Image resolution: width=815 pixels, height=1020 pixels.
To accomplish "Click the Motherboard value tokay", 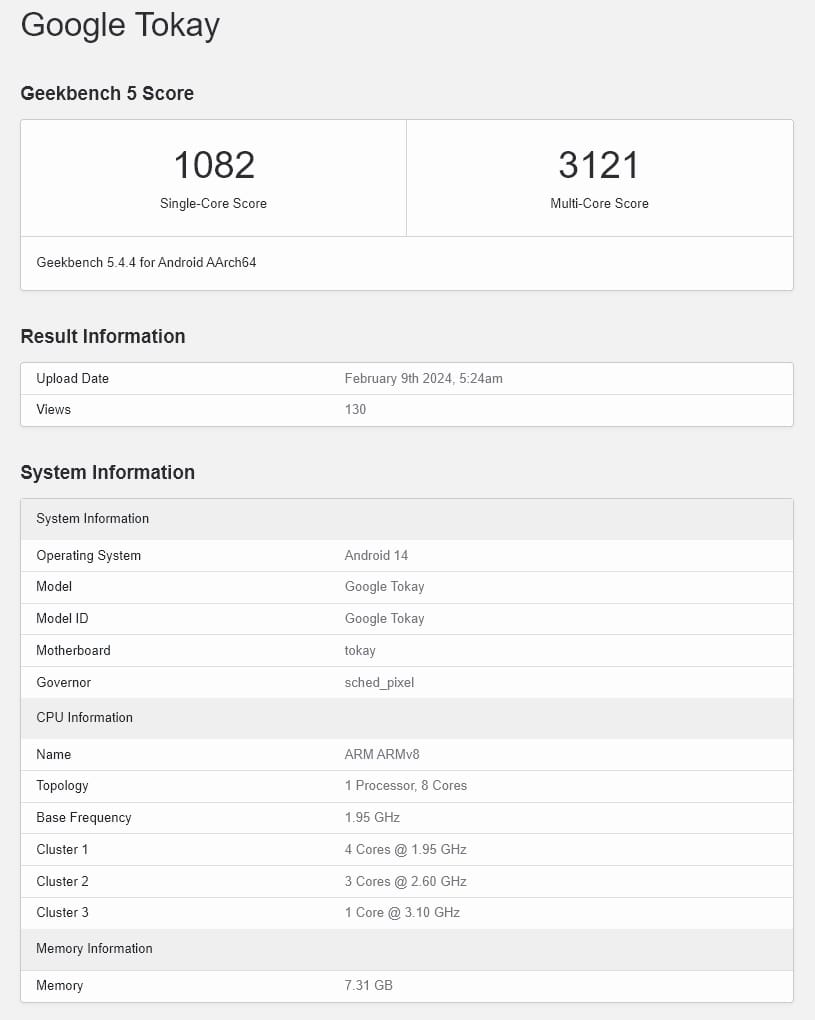I will point(360,650).
